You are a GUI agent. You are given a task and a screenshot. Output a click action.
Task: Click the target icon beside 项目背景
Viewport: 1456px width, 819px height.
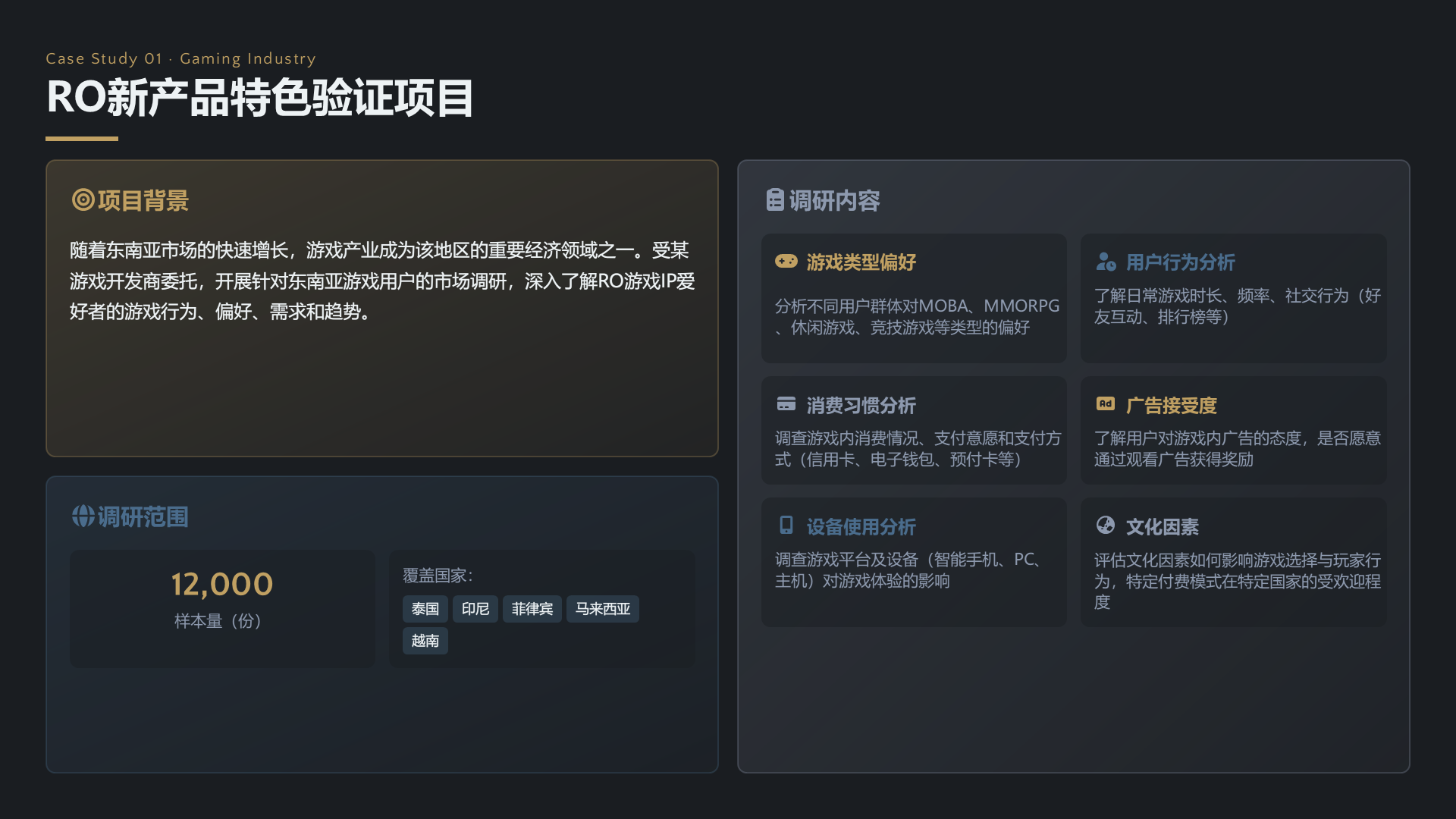pos(83,200)
